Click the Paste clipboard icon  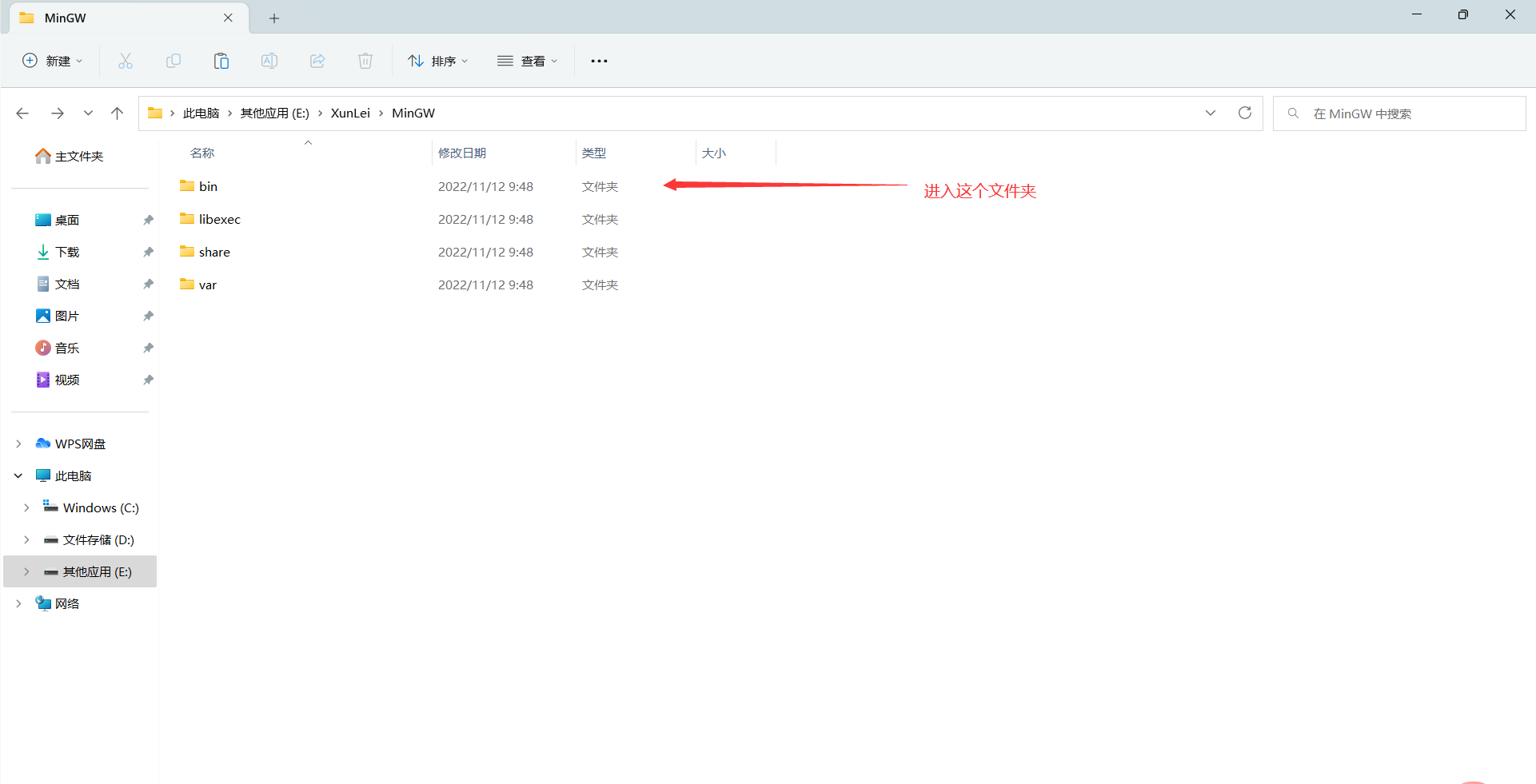pos(221,61)
